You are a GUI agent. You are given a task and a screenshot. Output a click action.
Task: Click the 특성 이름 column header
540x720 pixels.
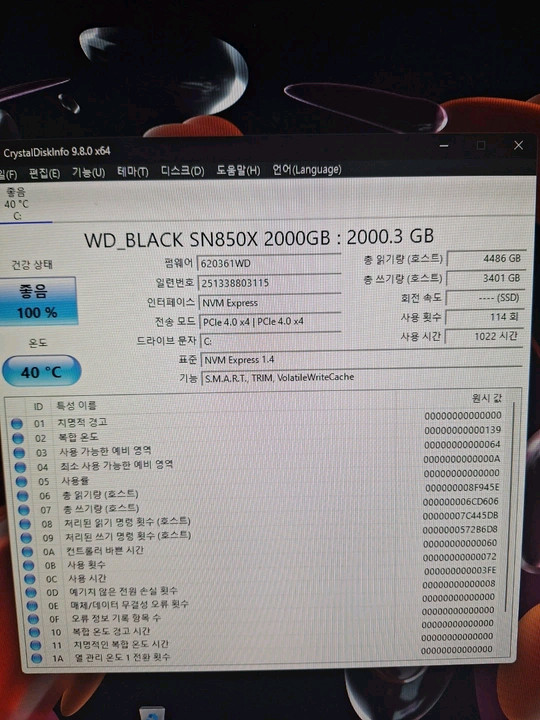click(76, 406)
